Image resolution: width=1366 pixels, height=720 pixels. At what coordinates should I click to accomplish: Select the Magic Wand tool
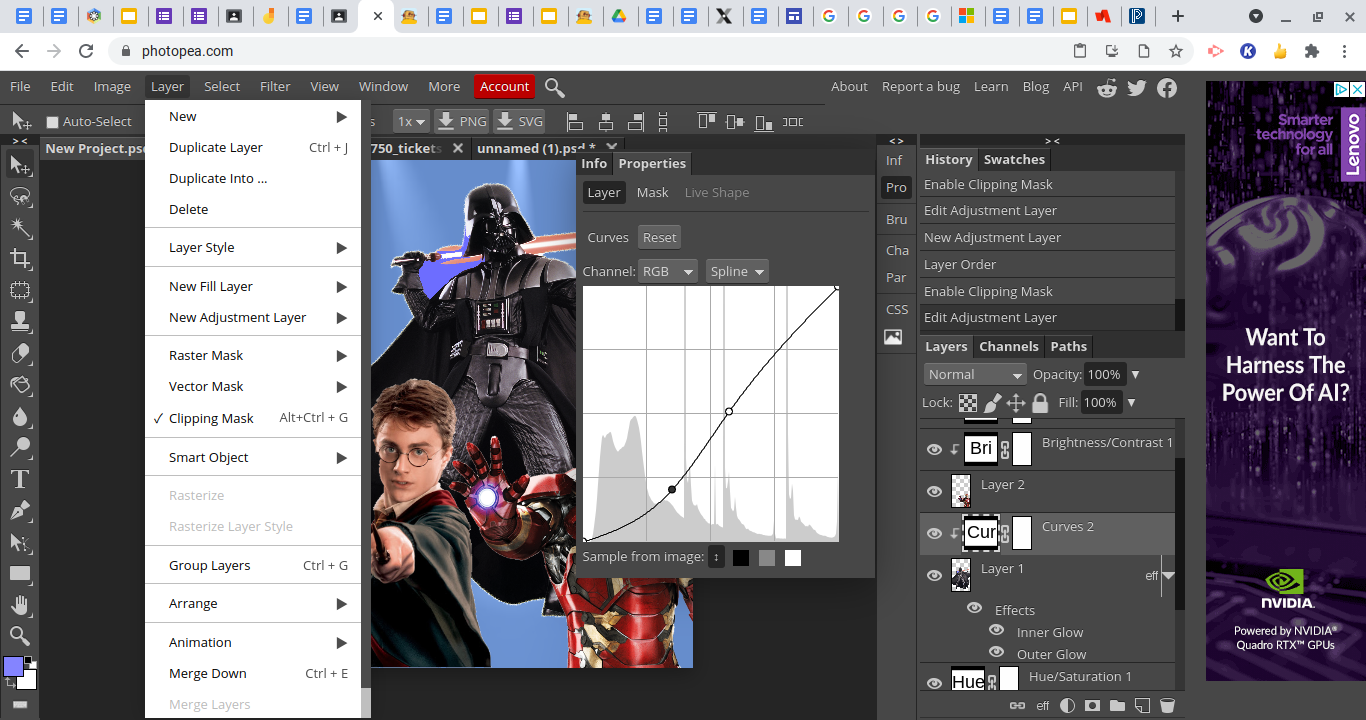[20, 228]
